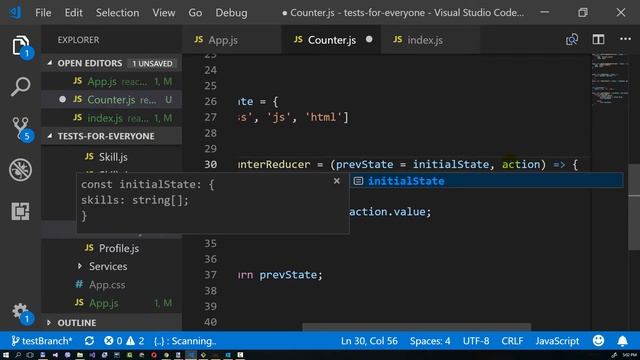
Task: Select index.js in the Open Editors list
Action: [x=111, y=118]
